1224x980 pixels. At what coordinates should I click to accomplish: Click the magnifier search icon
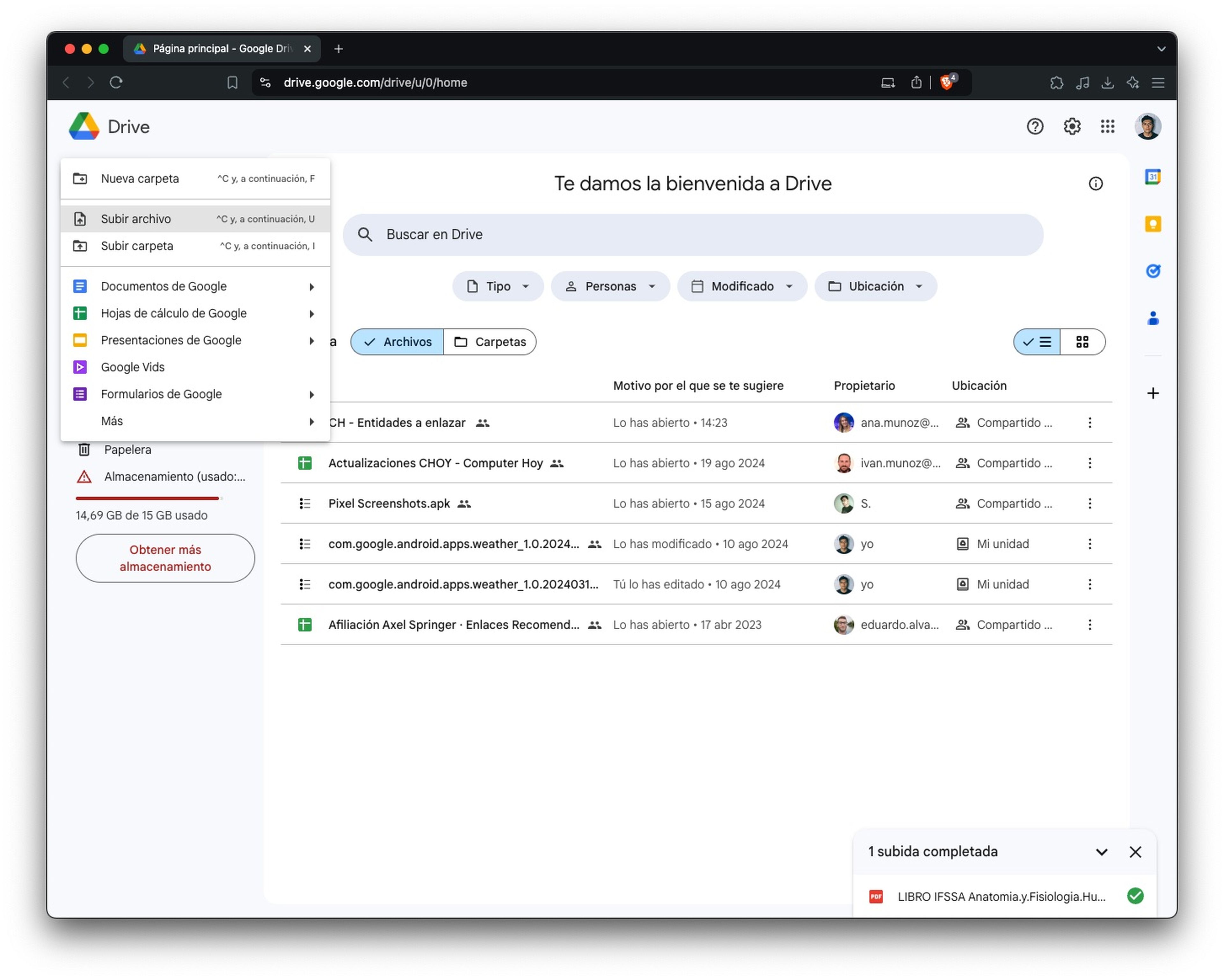pyautogui.click(x=365, y=234)
